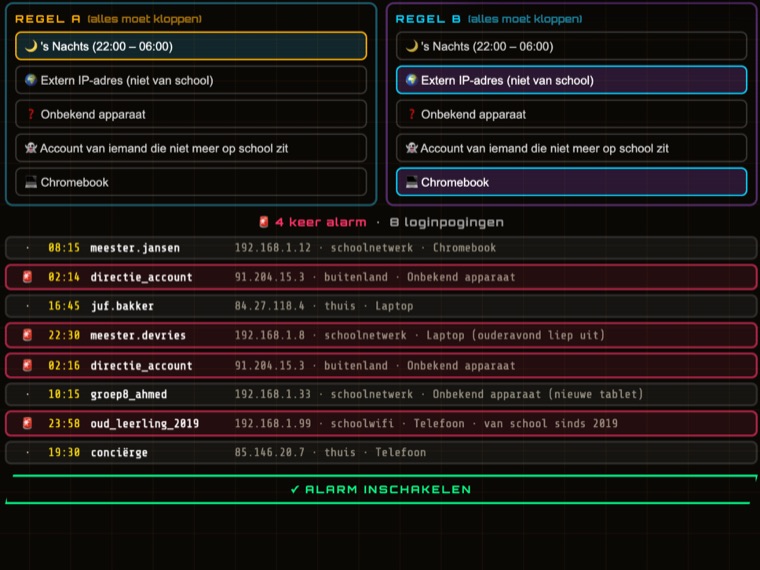Click IP address 85.146.20.7
Screen dimensions: 760x570
point(269,452)
